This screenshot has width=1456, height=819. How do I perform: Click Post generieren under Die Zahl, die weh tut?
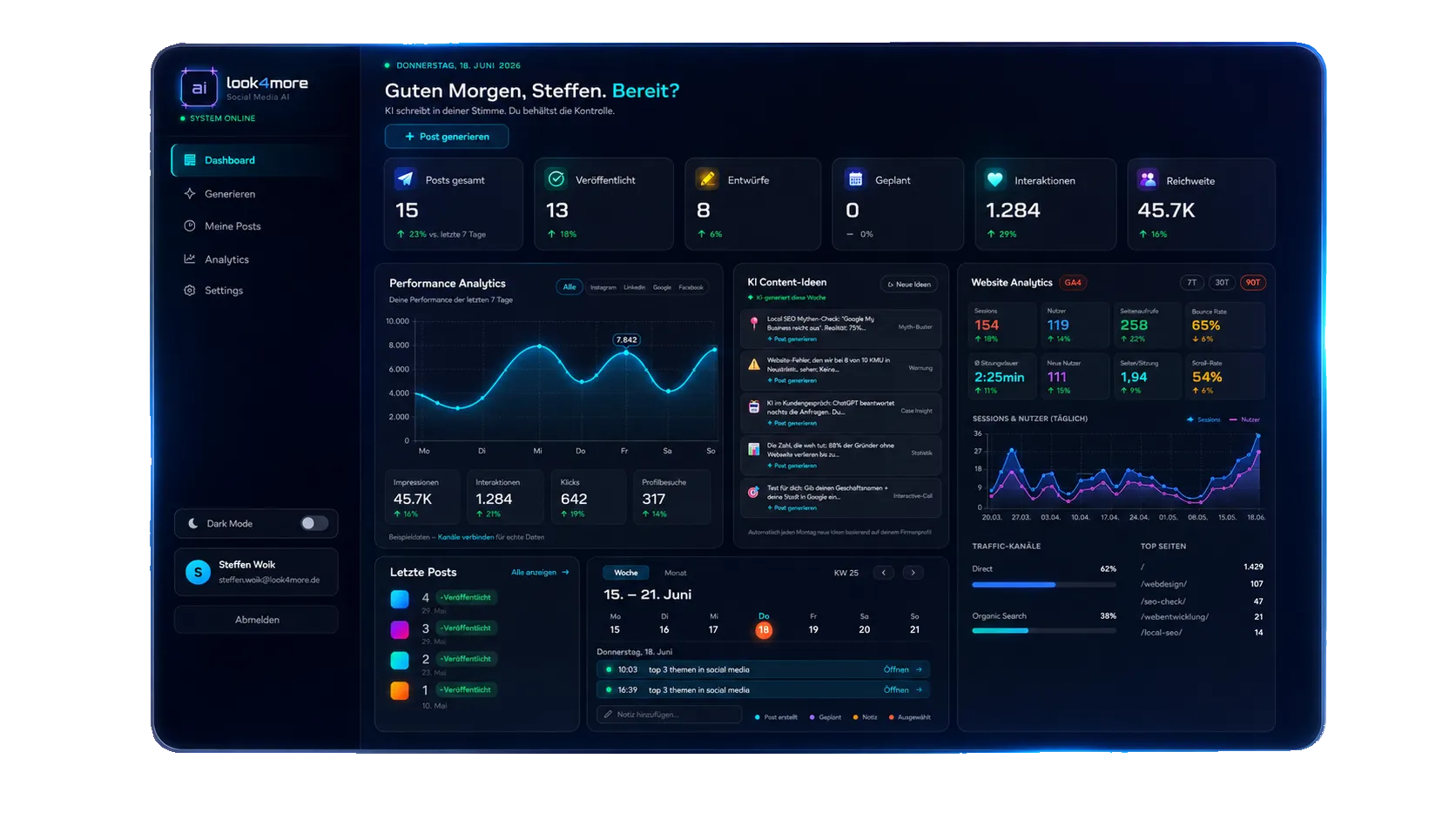792,466
